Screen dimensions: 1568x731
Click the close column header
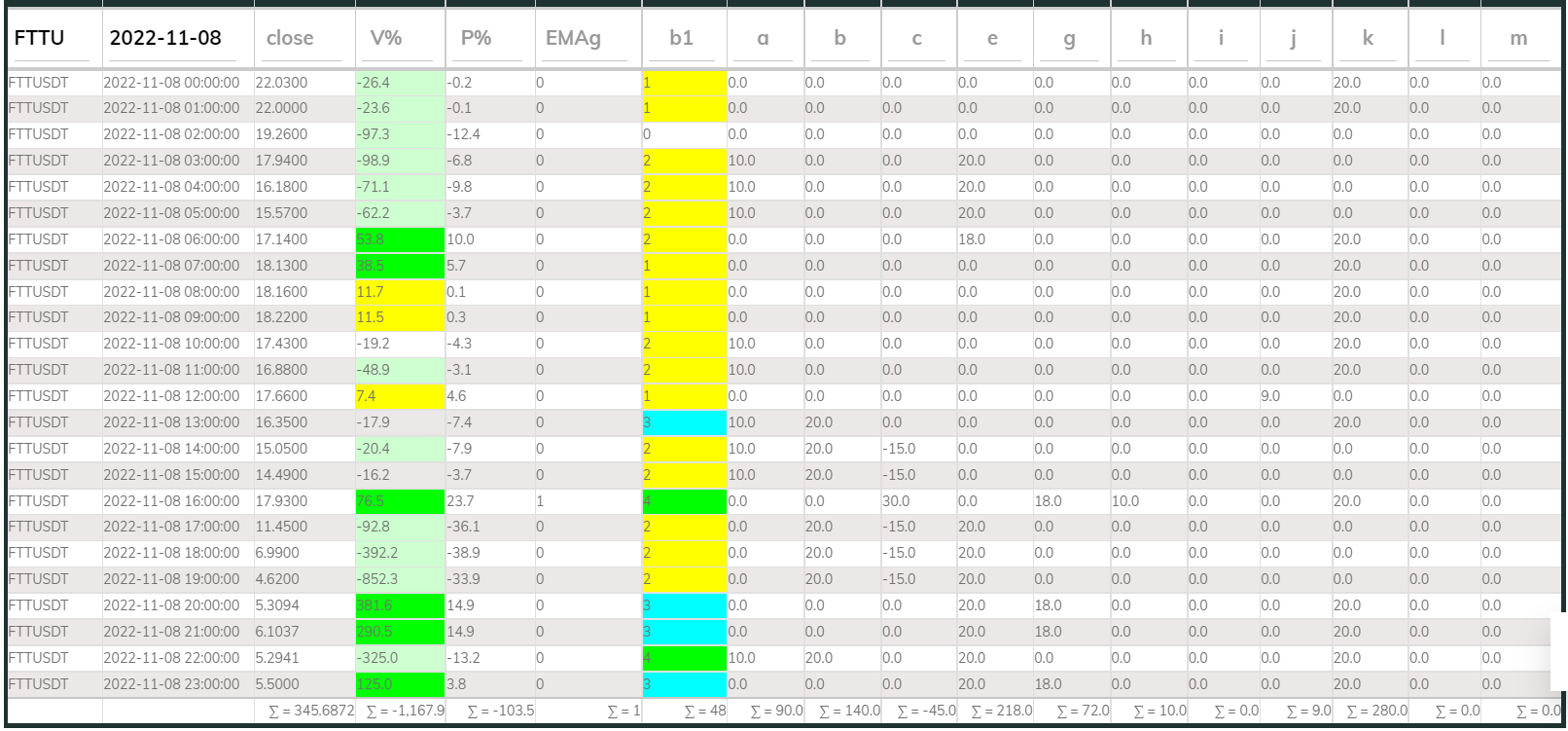290,38
